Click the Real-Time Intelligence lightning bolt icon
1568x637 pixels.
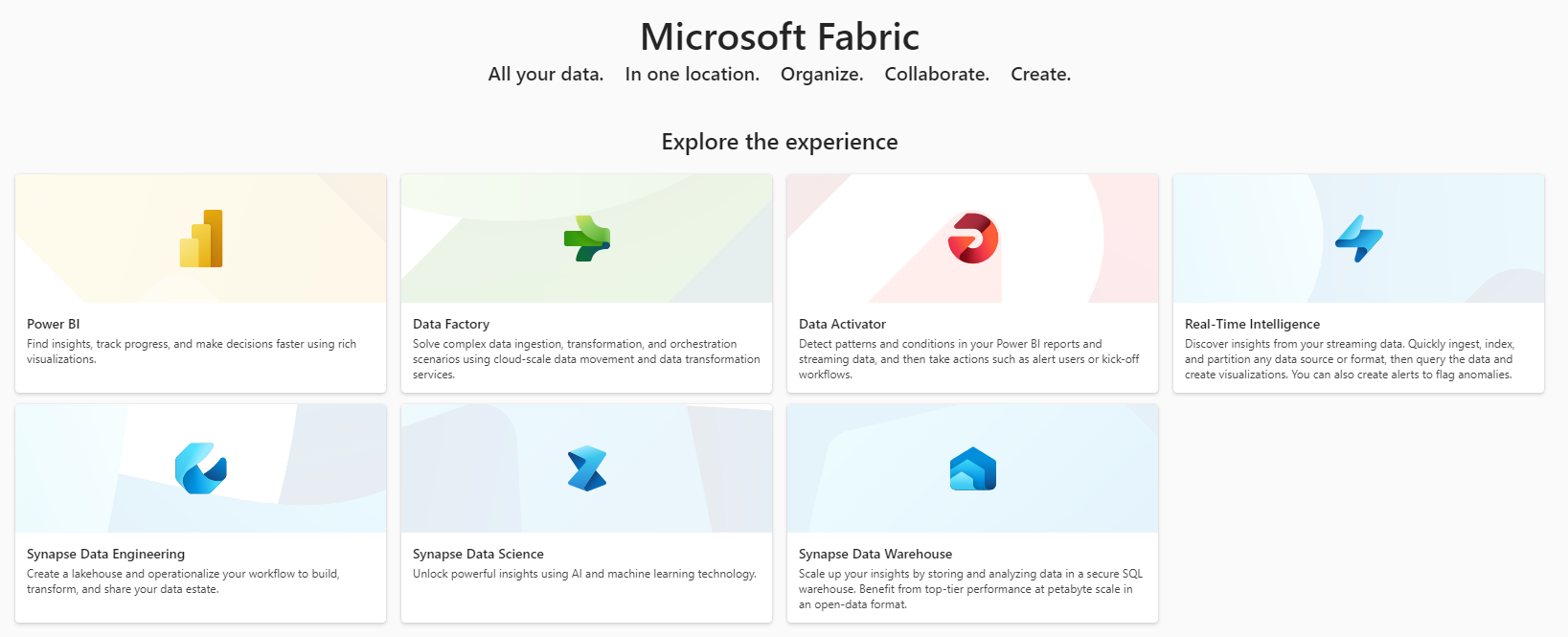point(1358,239)
